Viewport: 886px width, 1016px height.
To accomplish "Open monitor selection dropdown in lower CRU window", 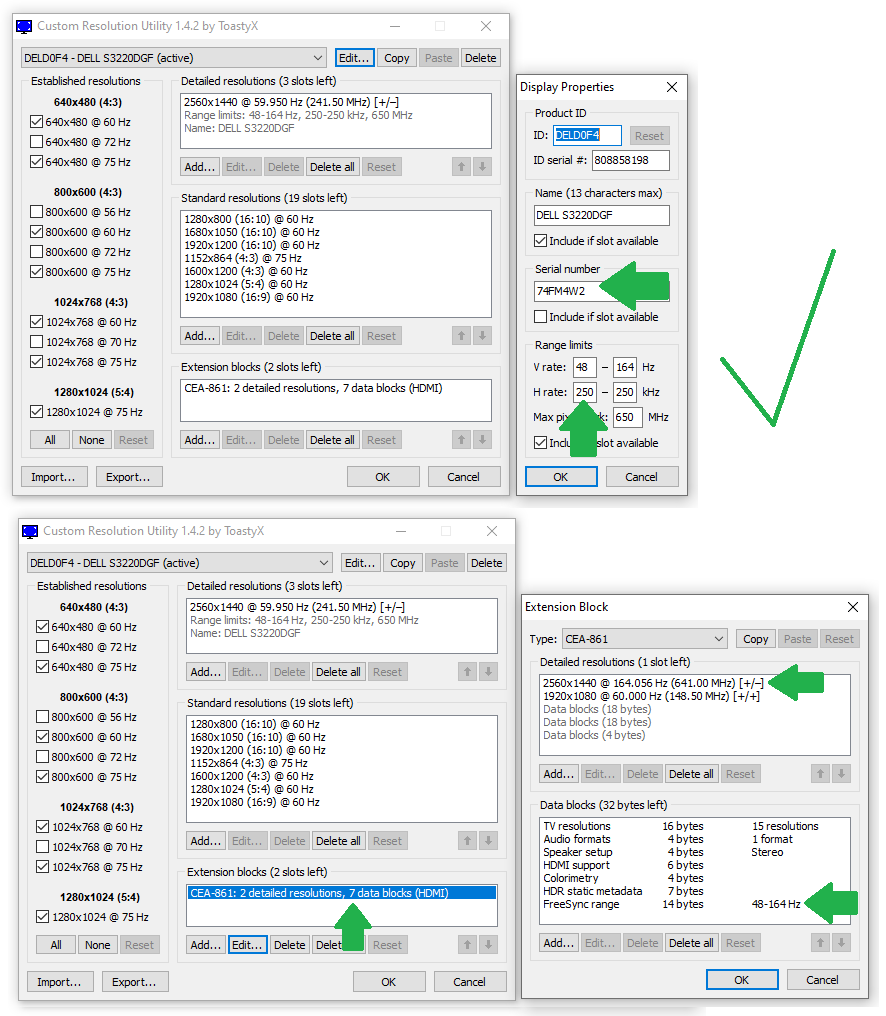I will pyautogui.click(x=179, y=562).
